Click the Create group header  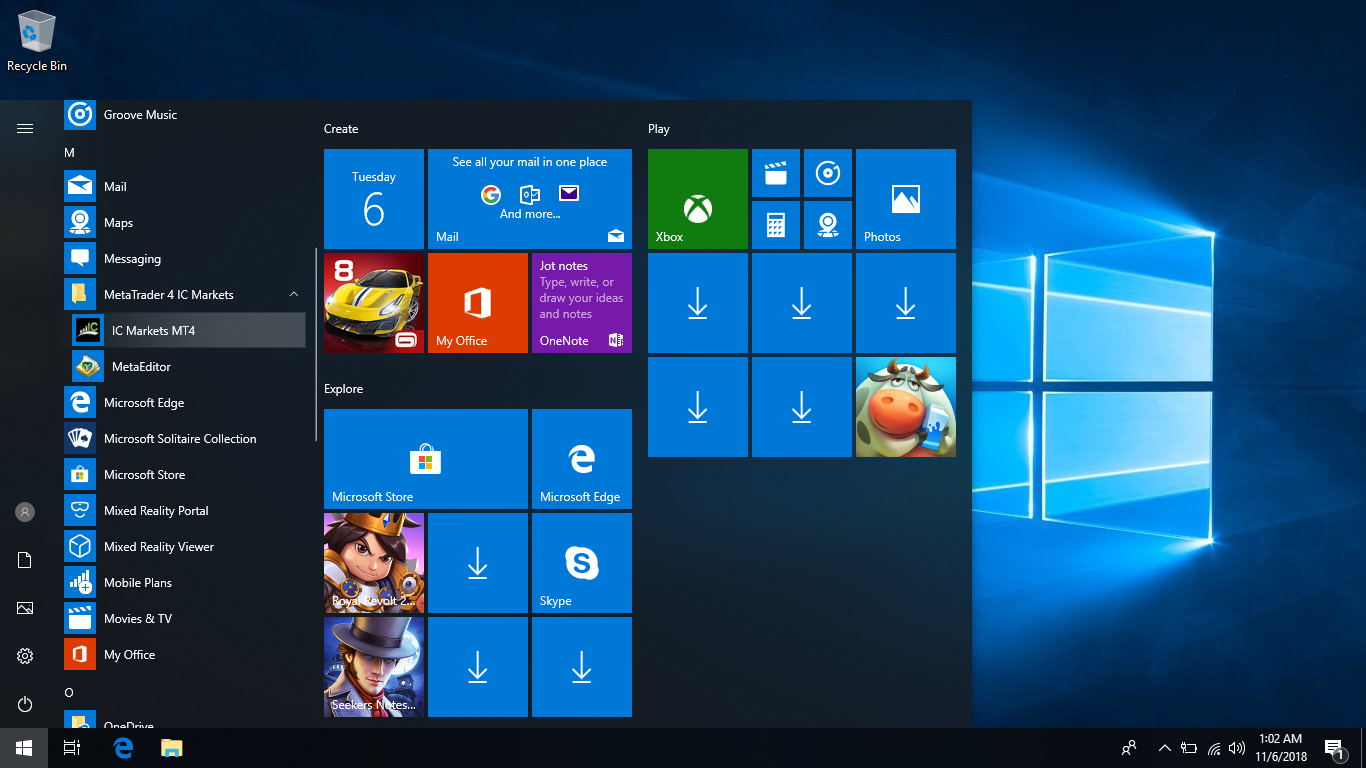coord(341,129)
